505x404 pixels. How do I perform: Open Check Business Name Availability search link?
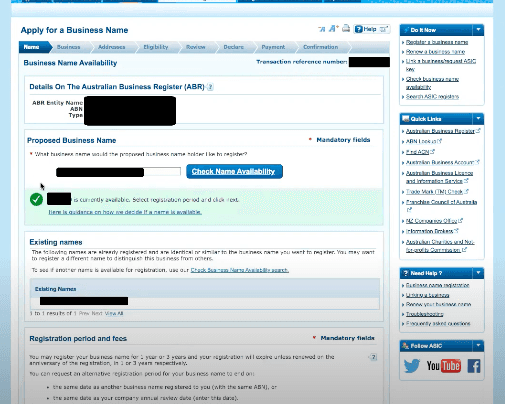click(x=240, y=270)
